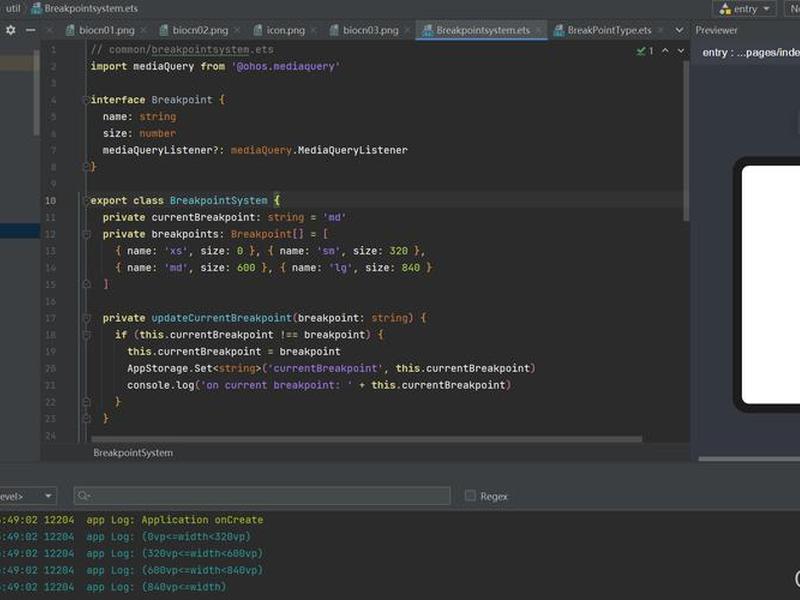The height and width of the screenshot is (600, 800).
Task: Collapse updateCurrentBreakpoint method fold marker
Action: [x=87, y=319]
